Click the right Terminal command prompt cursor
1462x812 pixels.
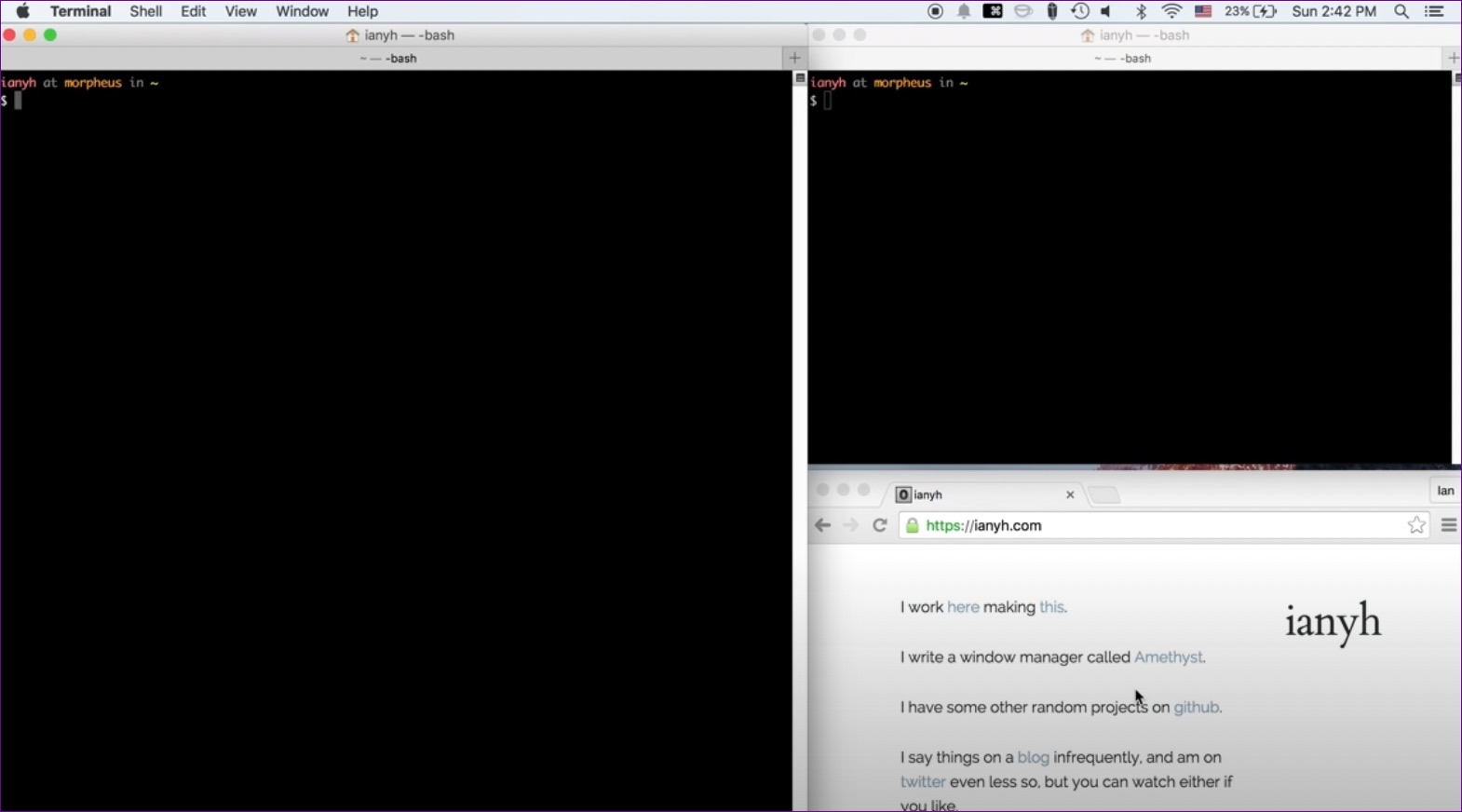pos(827,101)
